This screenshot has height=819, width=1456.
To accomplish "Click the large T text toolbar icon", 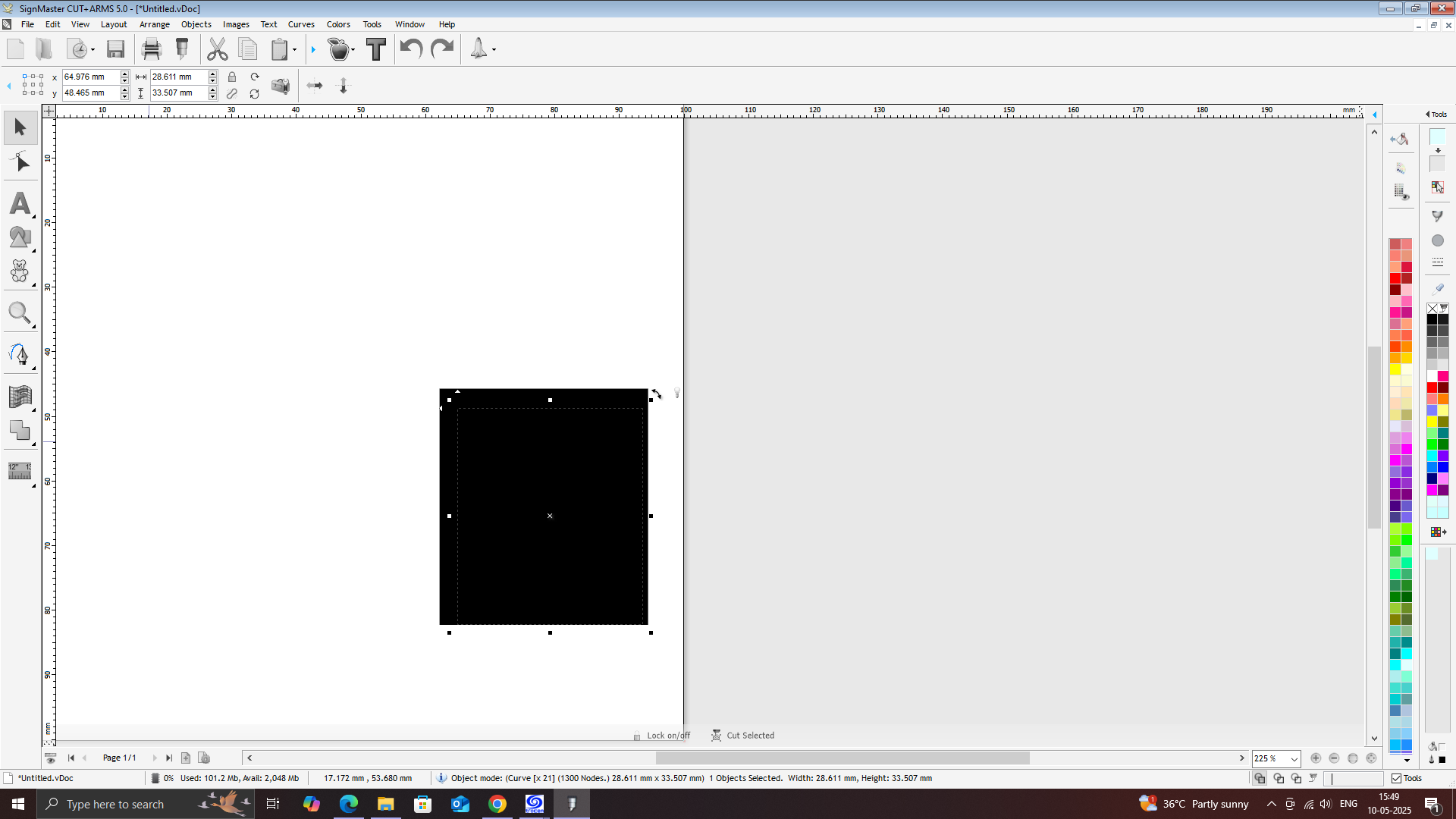I will [376, 49].
